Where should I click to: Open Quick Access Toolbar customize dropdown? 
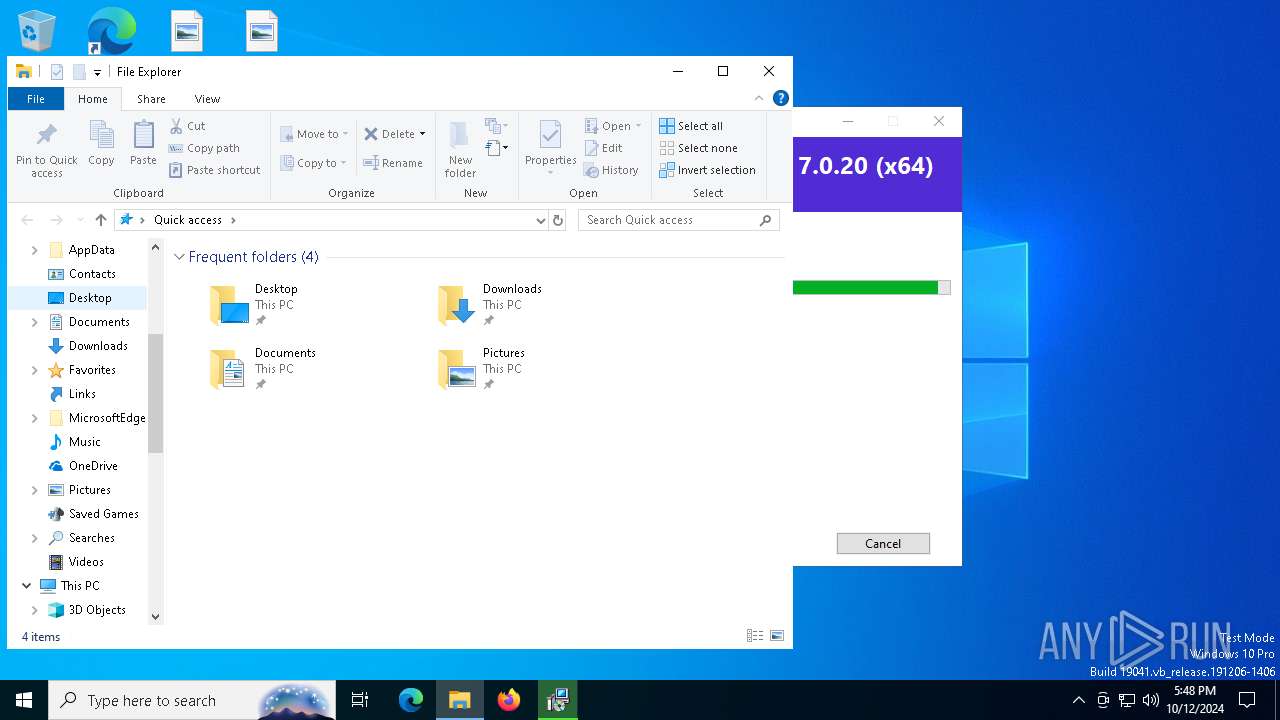pyautogui.click(x=97, y=72)
